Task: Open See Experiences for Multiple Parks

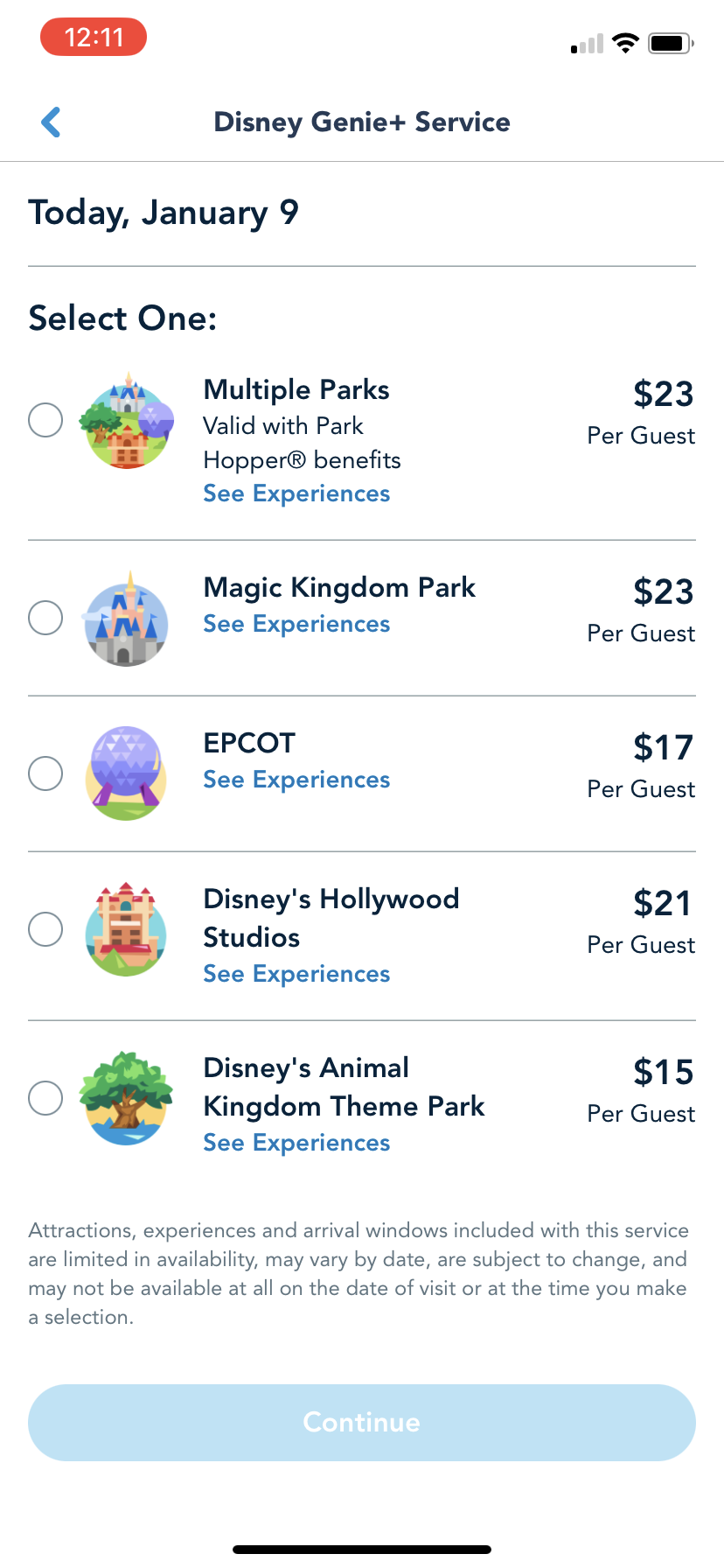Action: click(296, 494)
